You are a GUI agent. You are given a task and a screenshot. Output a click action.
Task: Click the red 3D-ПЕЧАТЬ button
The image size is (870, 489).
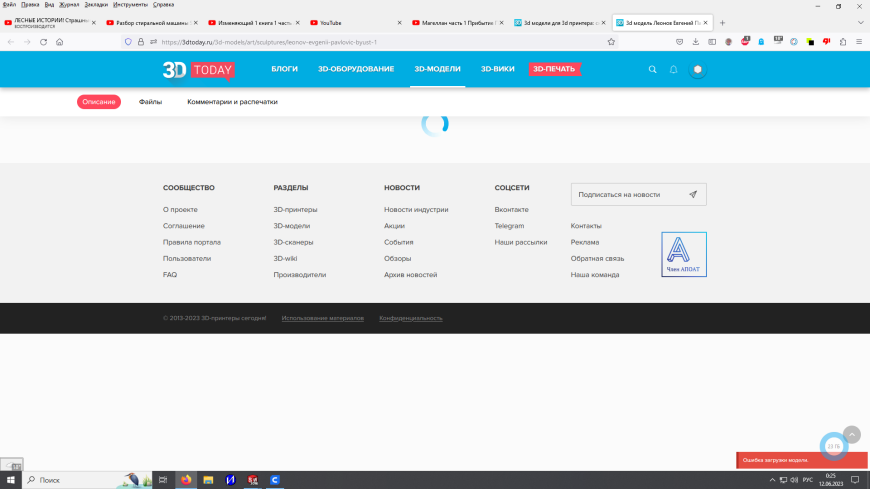pyautogui.click(x=554, y=69)
